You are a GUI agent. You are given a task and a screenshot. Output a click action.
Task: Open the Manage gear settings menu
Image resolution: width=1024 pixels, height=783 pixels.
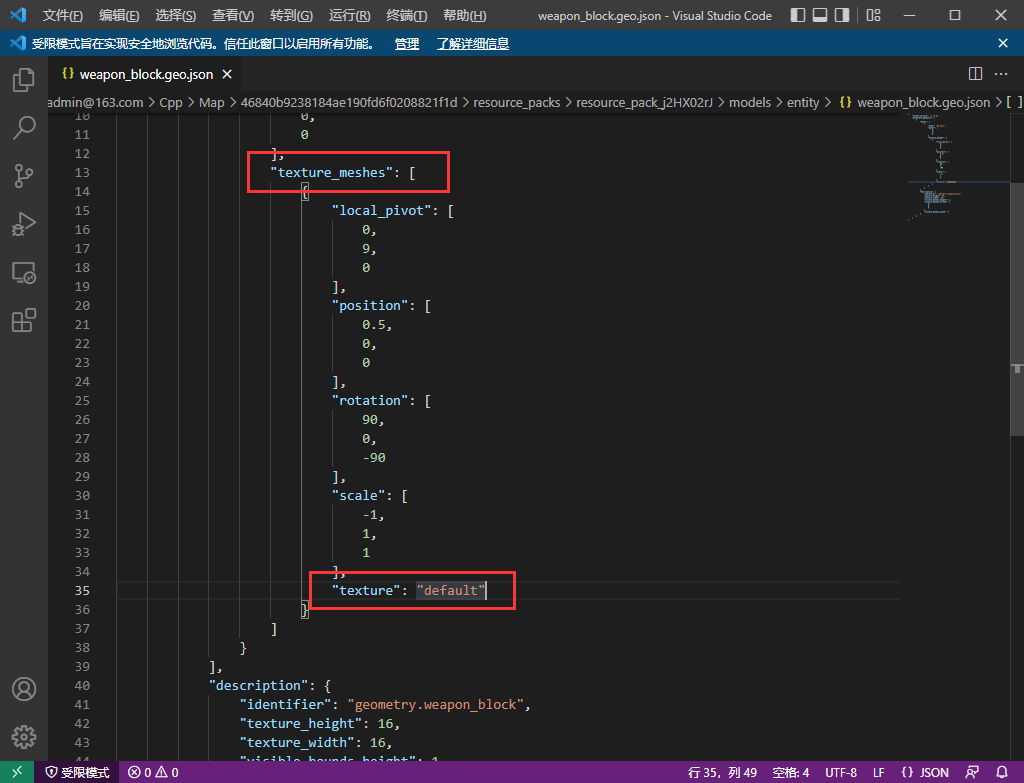tap(24, 737)
